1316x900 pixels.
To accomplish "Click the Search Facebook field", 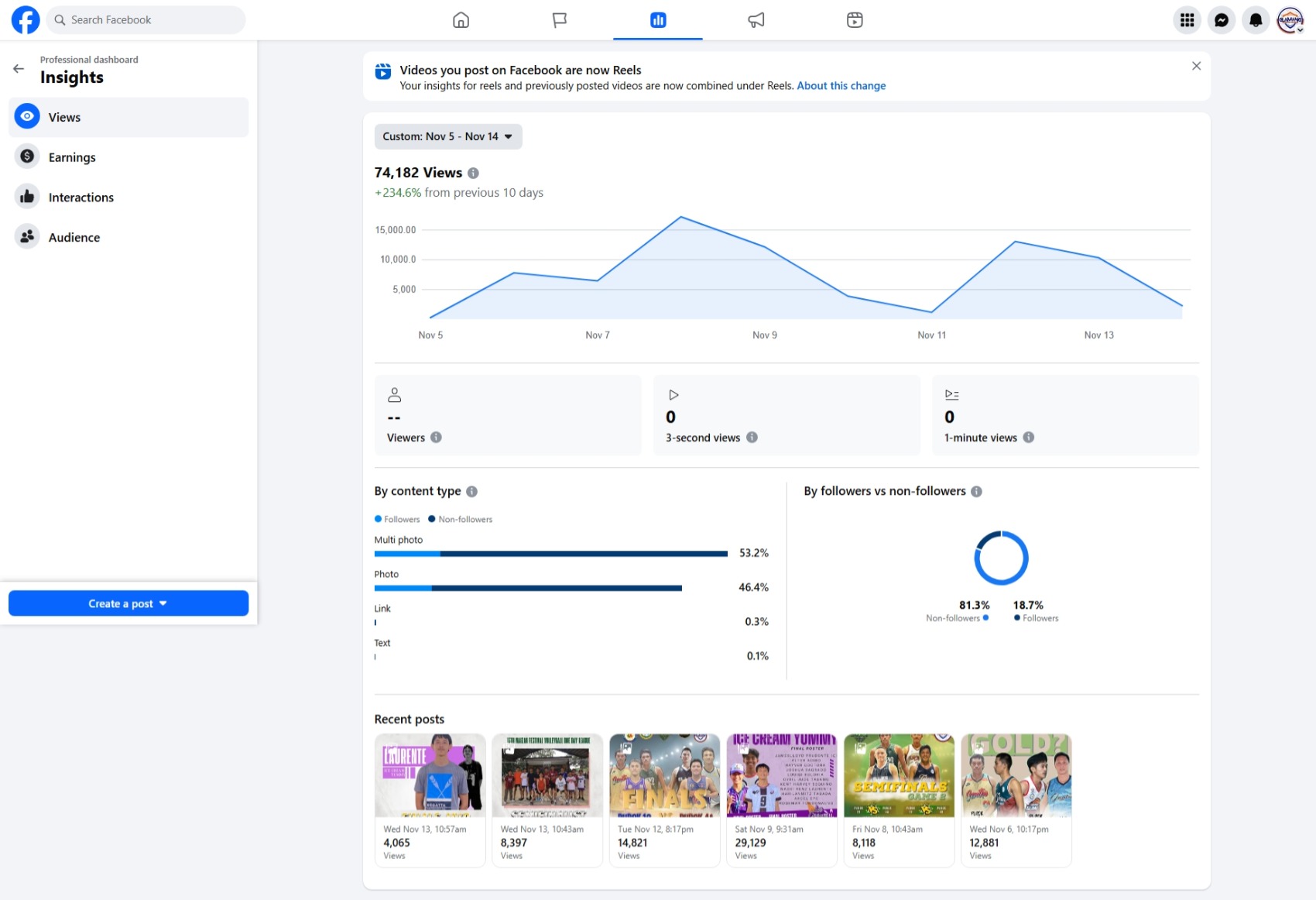I will (146, 20).
